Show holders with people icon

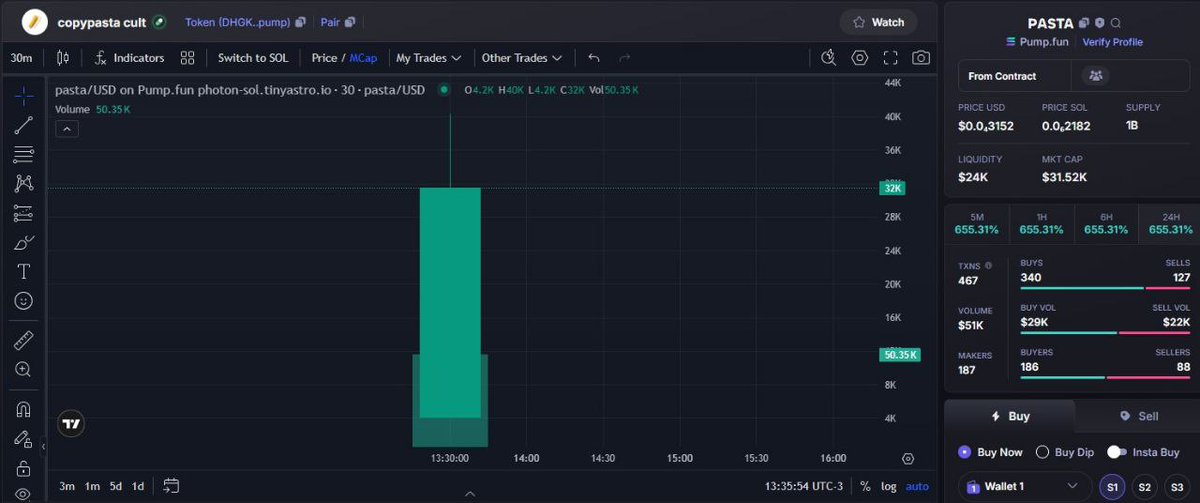point(1095,76)
